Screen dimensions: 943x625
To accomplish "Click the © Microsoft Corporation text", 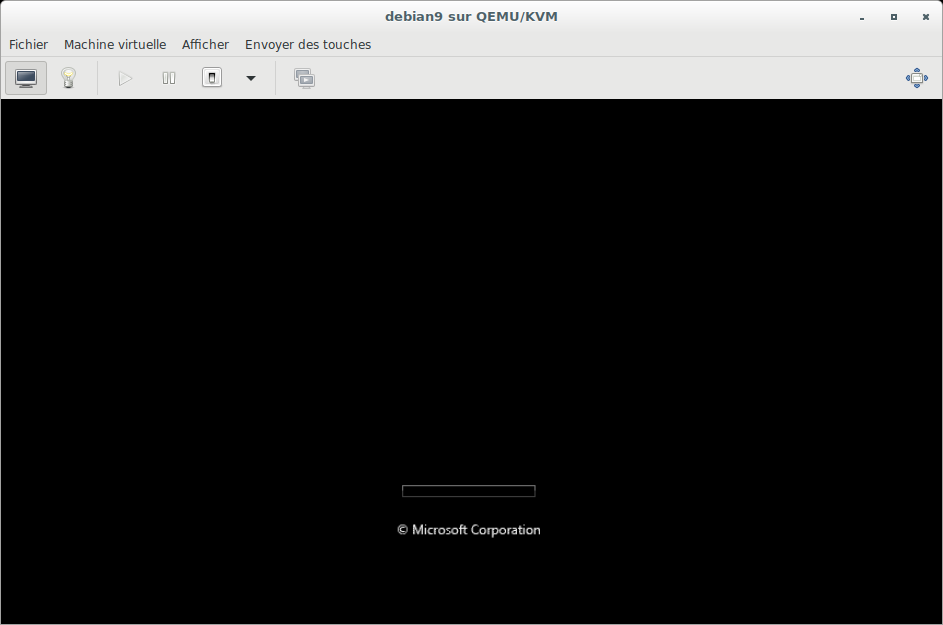I will pos(469,530).
